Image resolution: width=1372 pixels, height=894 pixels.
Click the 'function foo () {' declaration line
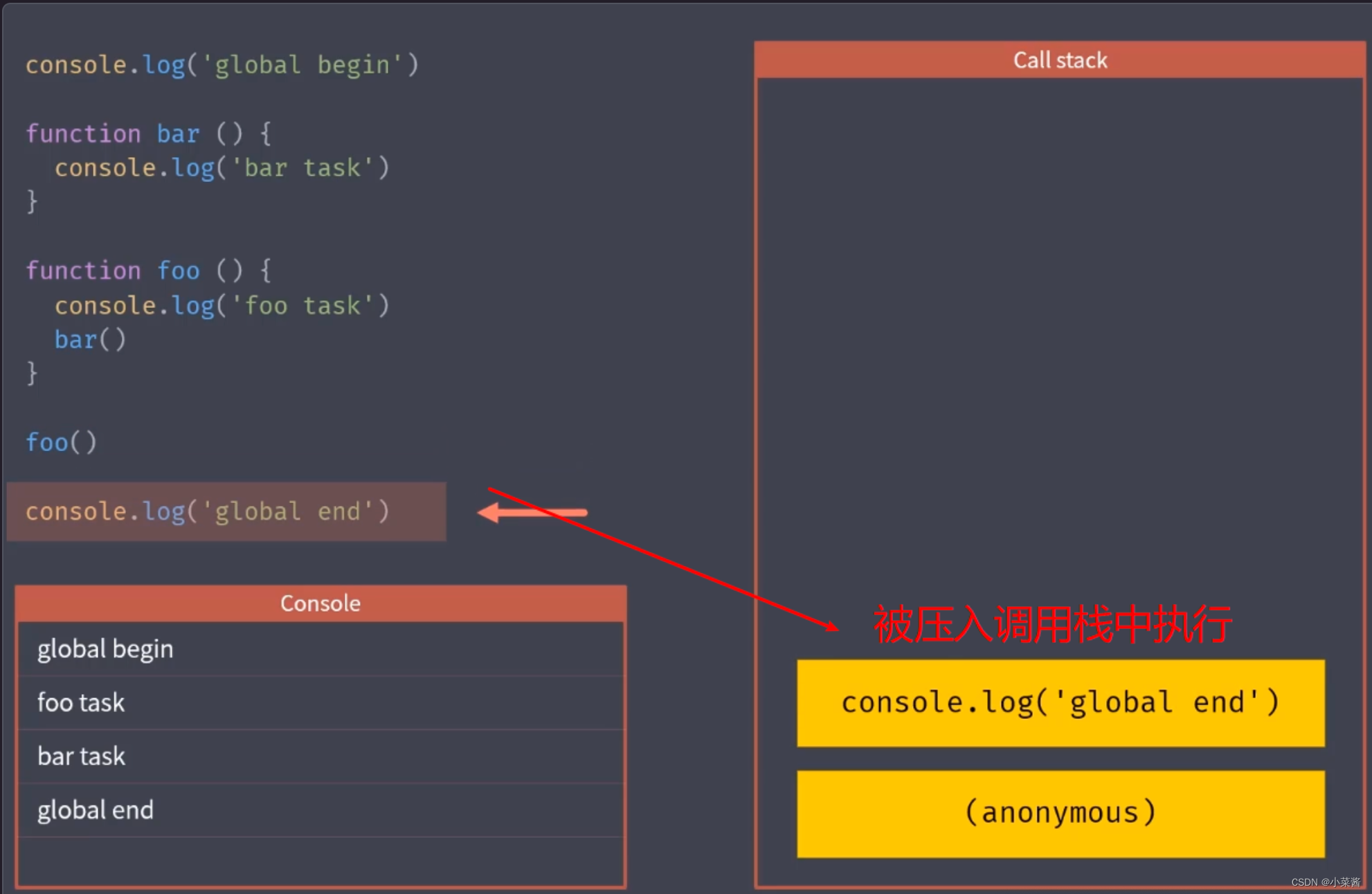148,271
